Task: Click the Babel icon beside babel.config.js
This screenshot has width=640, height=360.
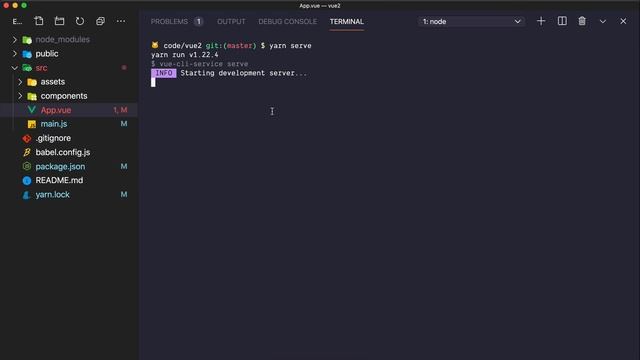Action: 27,152
